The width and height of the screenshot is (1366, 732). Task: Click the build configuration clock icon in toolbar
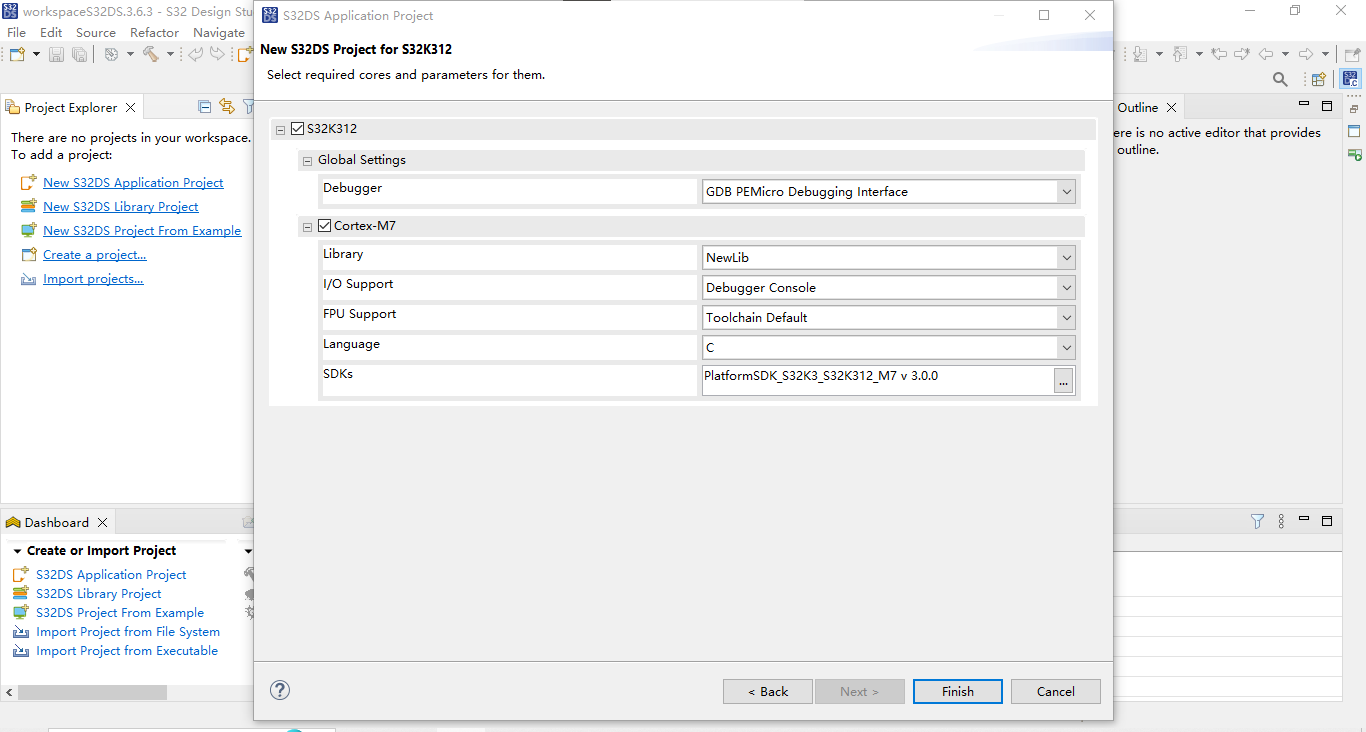111,54
